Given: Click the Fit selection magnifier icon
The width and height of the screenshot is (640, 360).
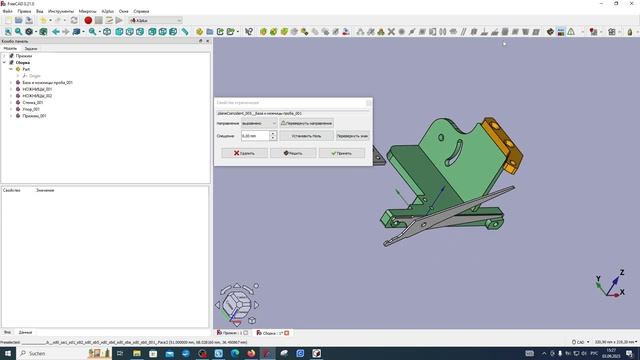Looking at the screenshot, I should (x=18, y=31).
